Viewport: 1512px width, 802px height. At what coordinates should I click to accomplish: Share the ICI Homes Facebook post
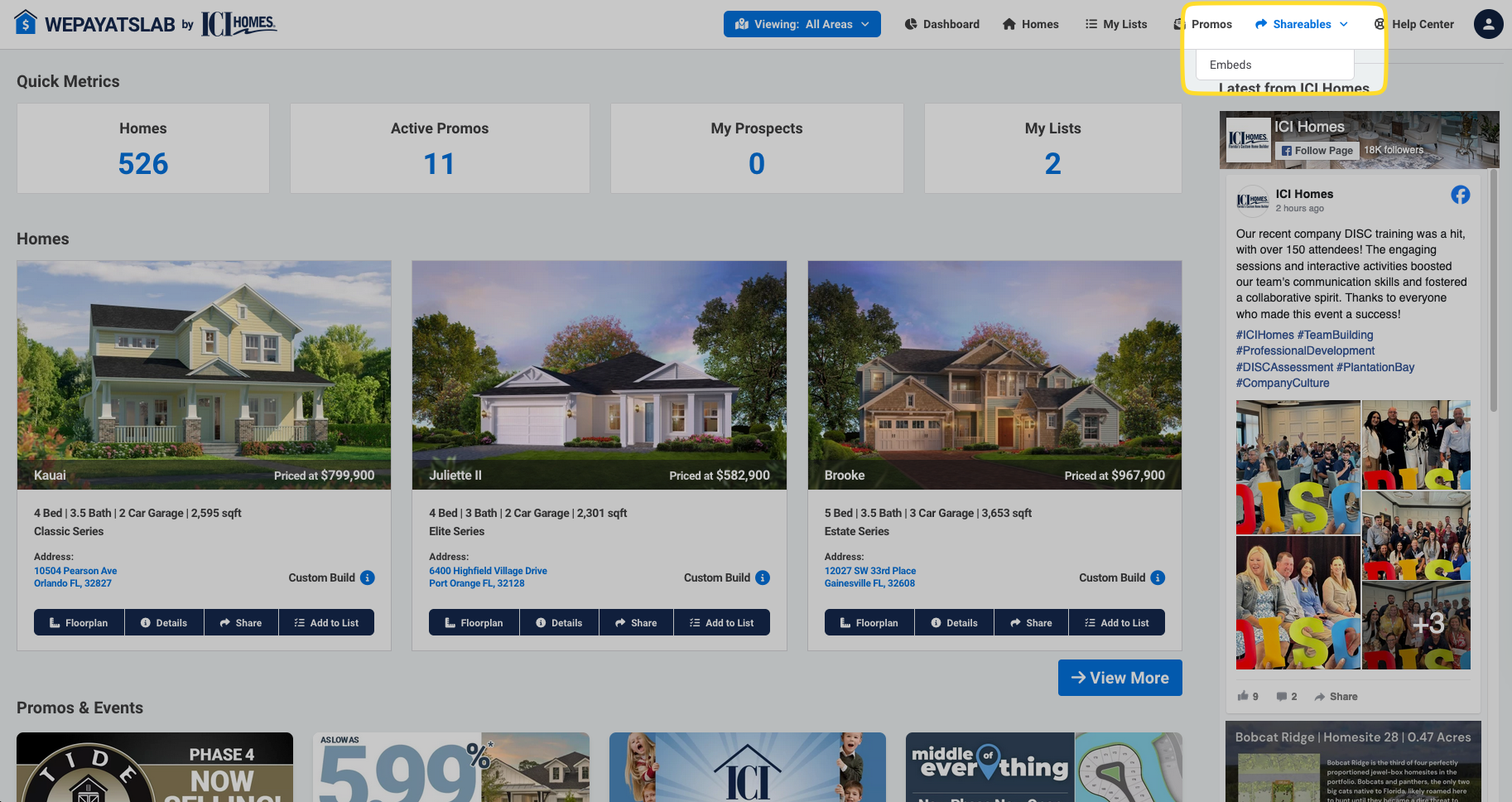(1336, 696)
